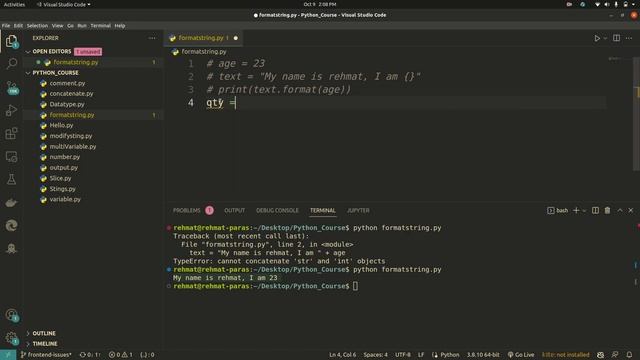Add a new terminal with plus icon

coord(576,210)
